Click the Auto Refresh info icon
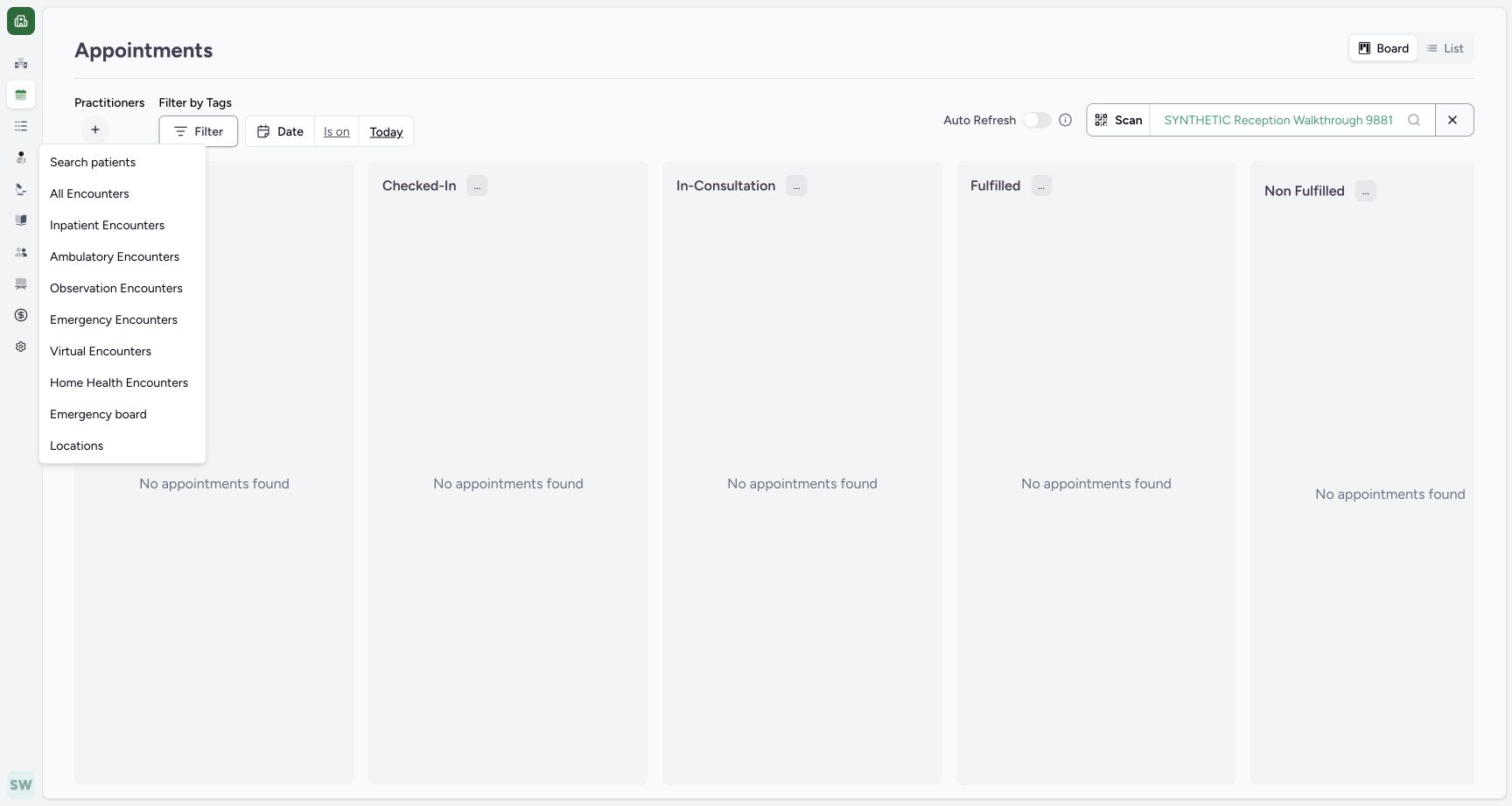 pos(1065,120)
